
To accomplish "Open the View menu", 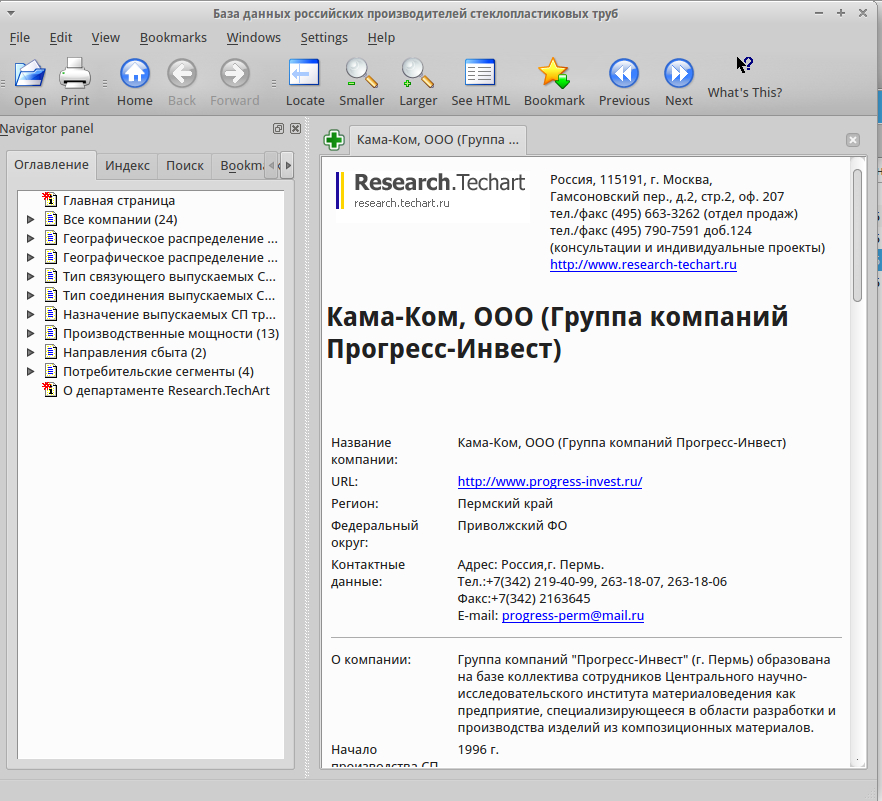I will point(106,38).
